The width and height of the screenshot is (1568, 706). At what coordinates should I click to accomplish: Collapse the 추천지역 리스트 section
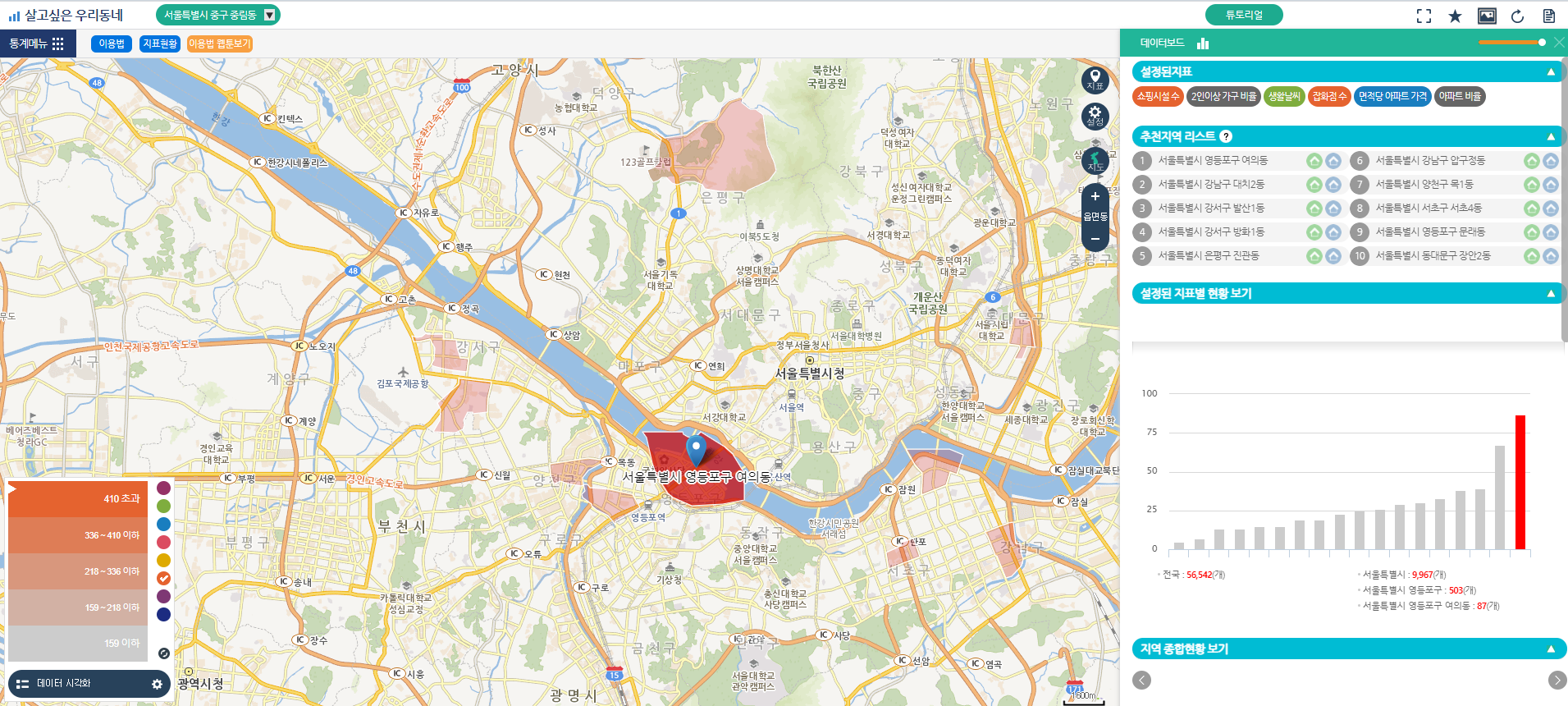[1551, 136]
